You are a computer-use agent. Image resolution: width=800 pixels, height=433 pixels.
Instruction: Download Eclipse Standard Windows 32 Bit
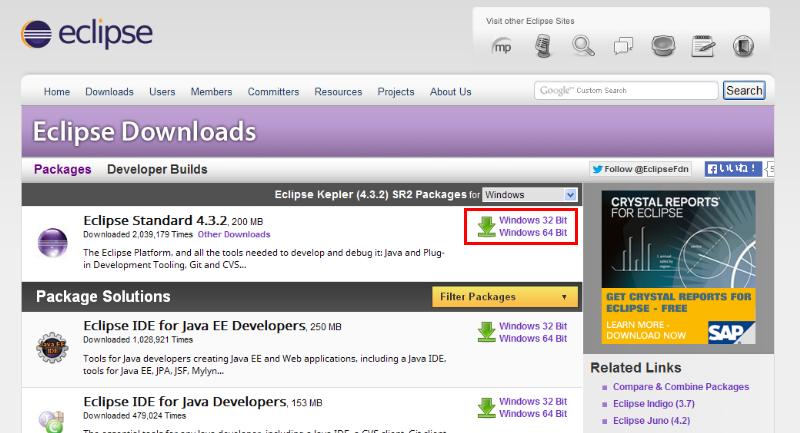pos(533,220)
